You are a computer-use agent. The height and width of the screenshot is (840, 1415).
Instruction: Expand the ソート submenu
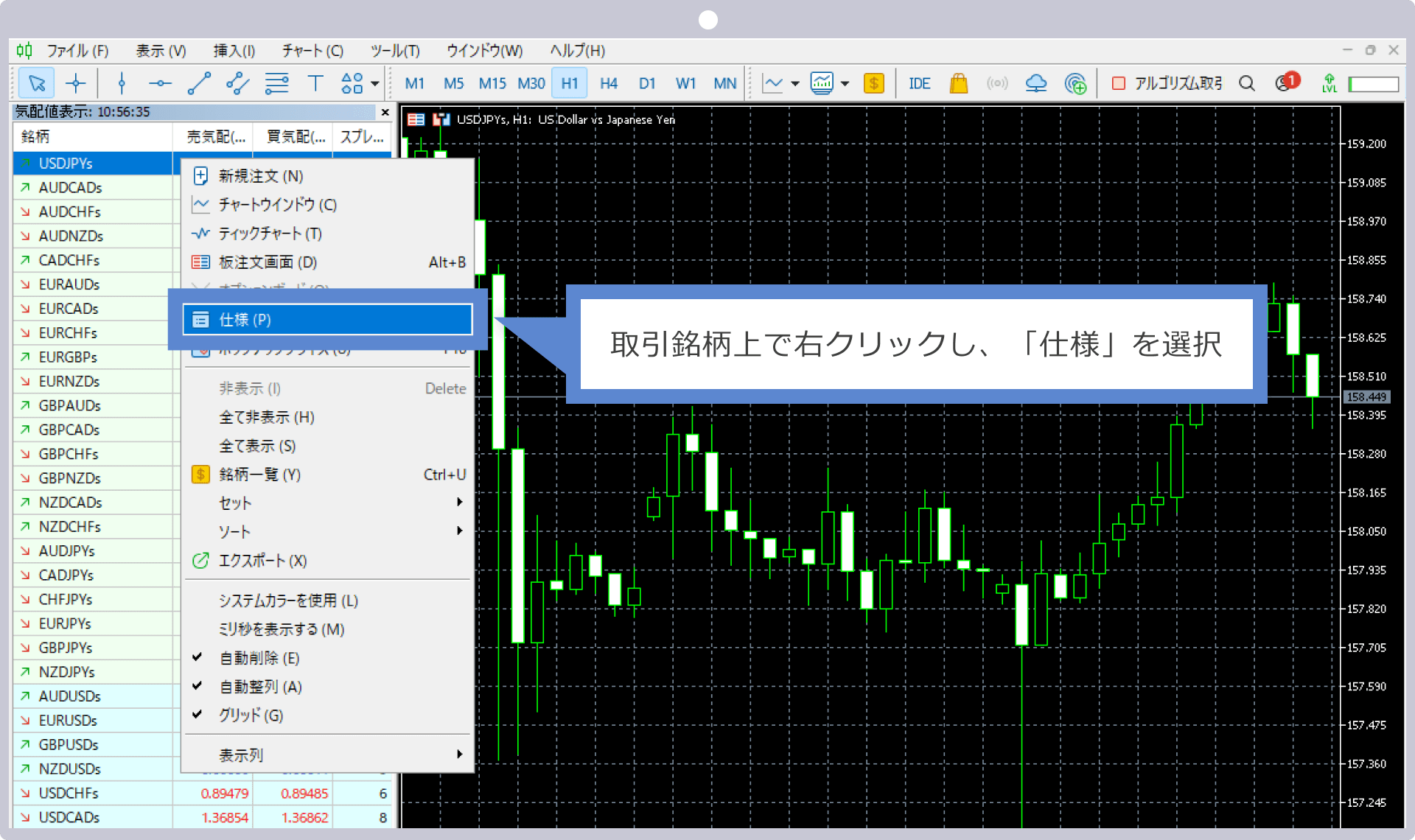pos(327,531)
